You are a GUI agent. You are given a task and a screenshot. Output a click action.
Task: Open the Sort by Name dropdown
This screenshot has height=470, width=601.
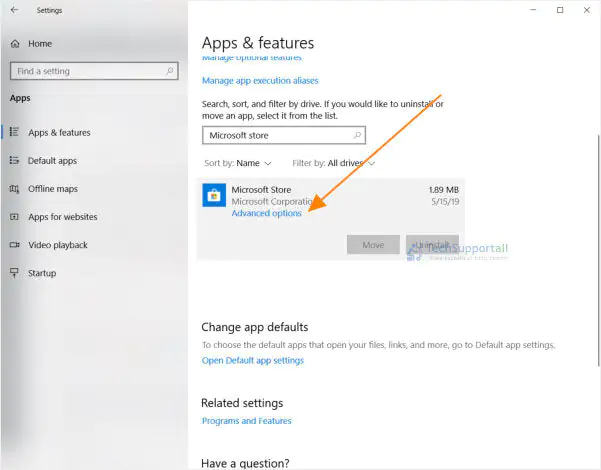point(238,163)
